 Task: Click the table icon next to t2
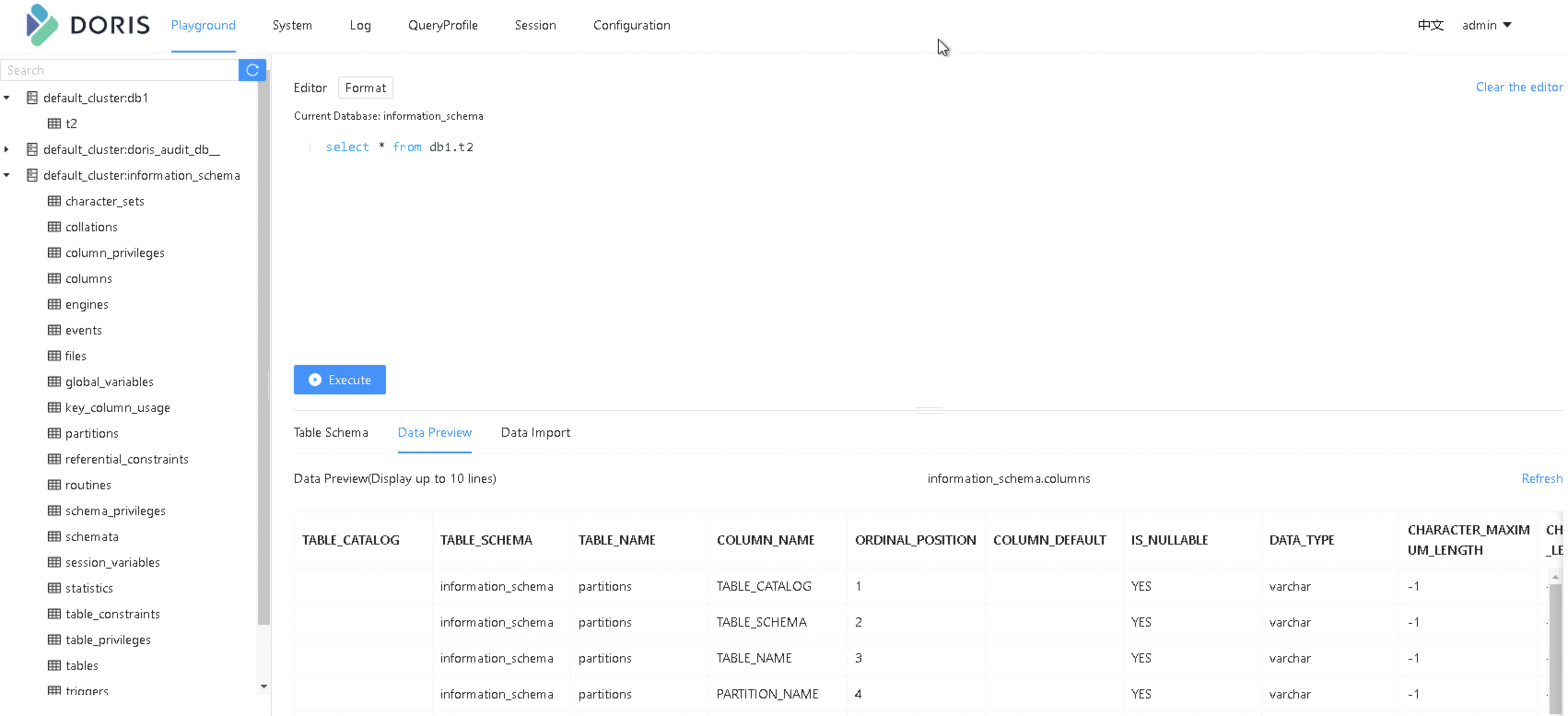[x=54, y=123]
